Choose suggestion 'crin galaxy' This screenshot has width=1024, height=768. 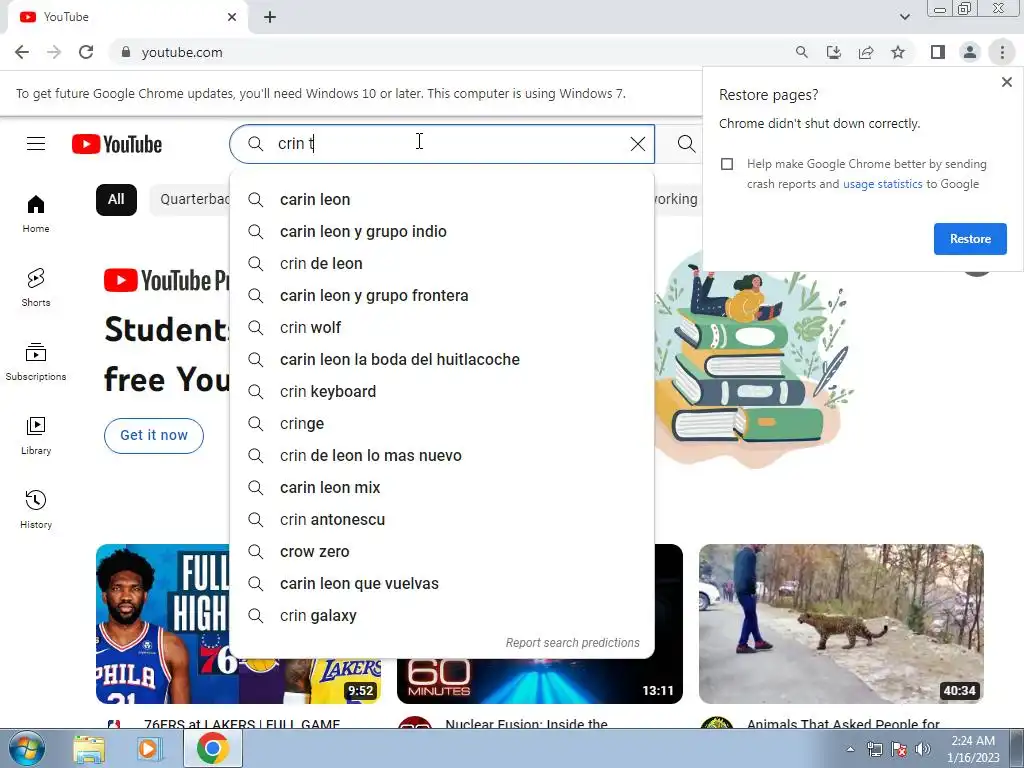pos(442,616)
